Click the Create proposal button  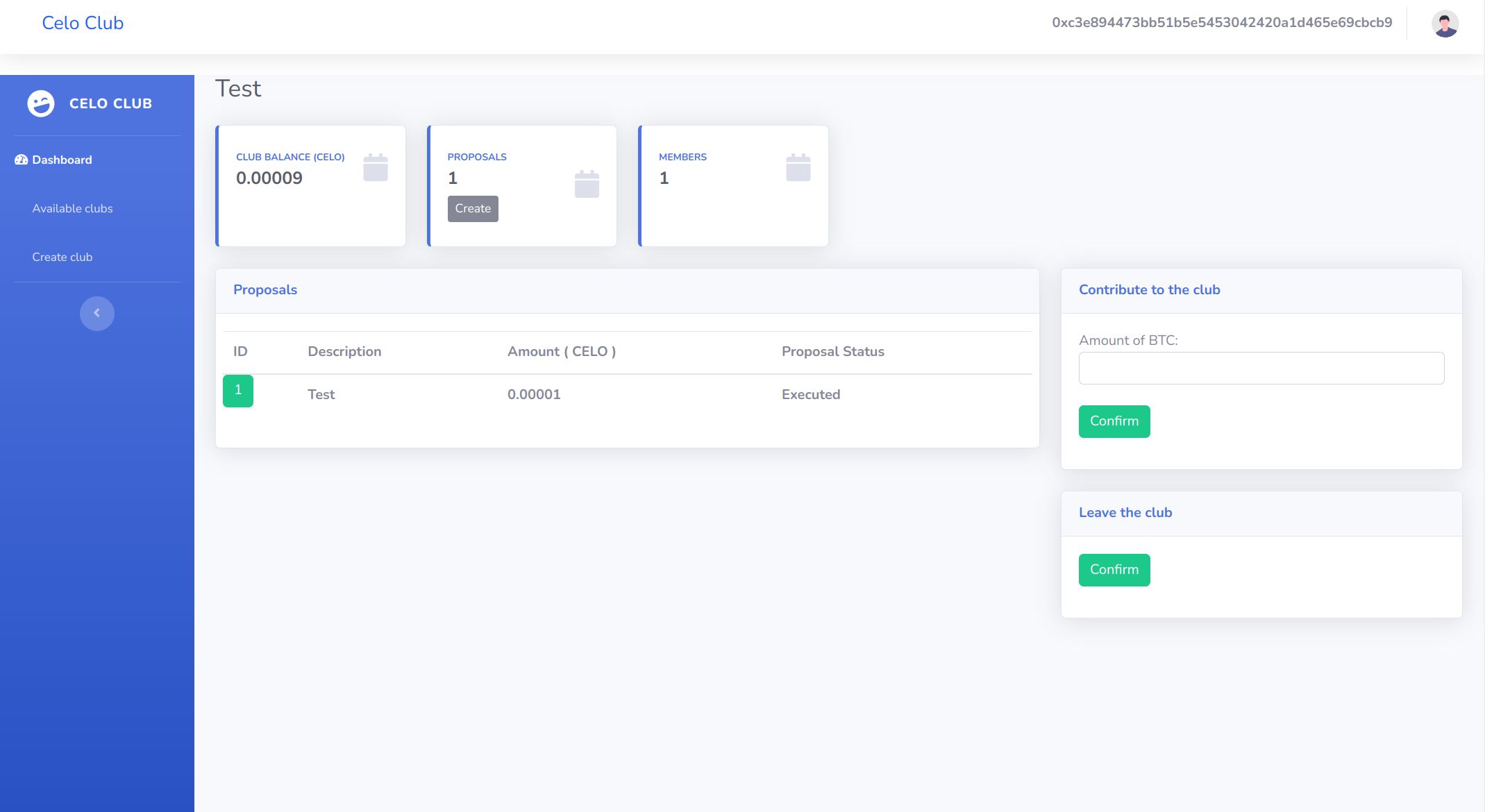click(x=473, y=208)
